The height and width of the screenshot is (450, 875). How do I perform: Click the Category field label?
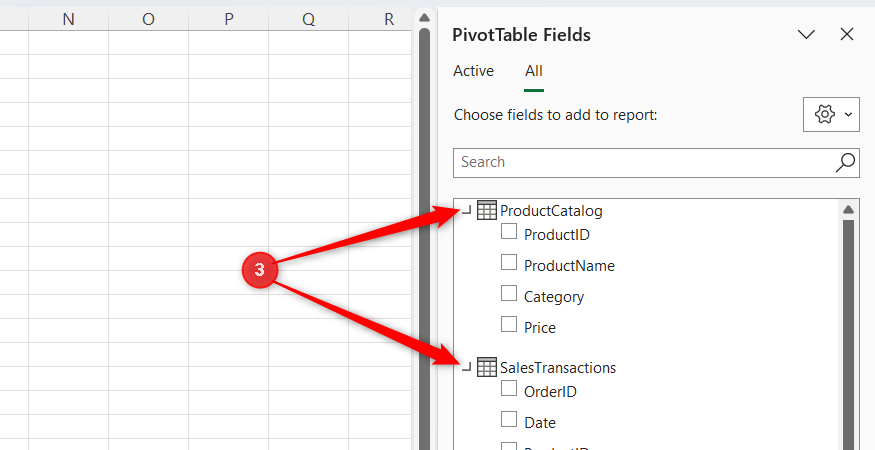(x=554, y=297)
